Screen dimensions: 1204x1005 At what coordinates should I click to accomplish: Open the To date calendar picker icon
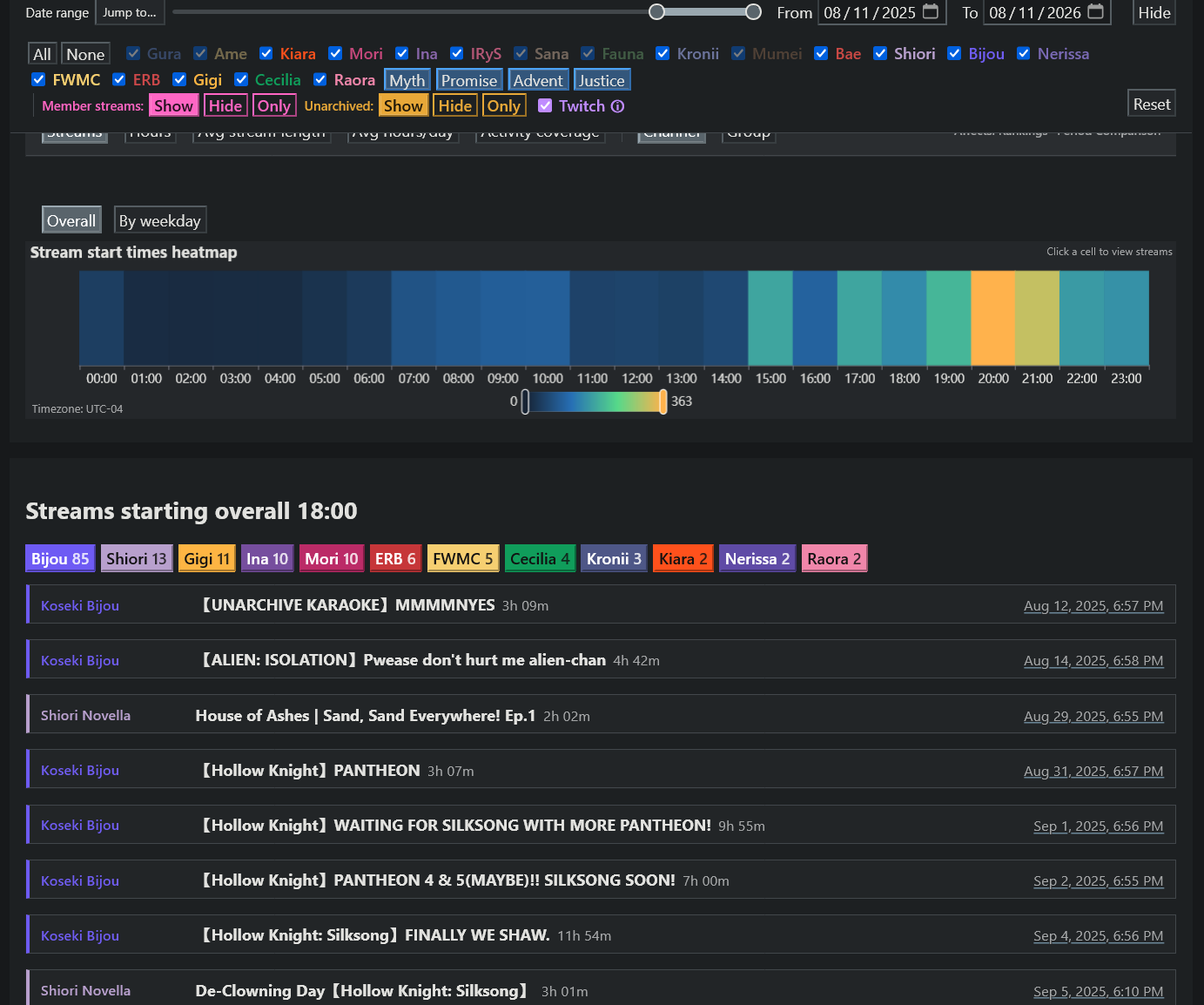coord(1096,11)
